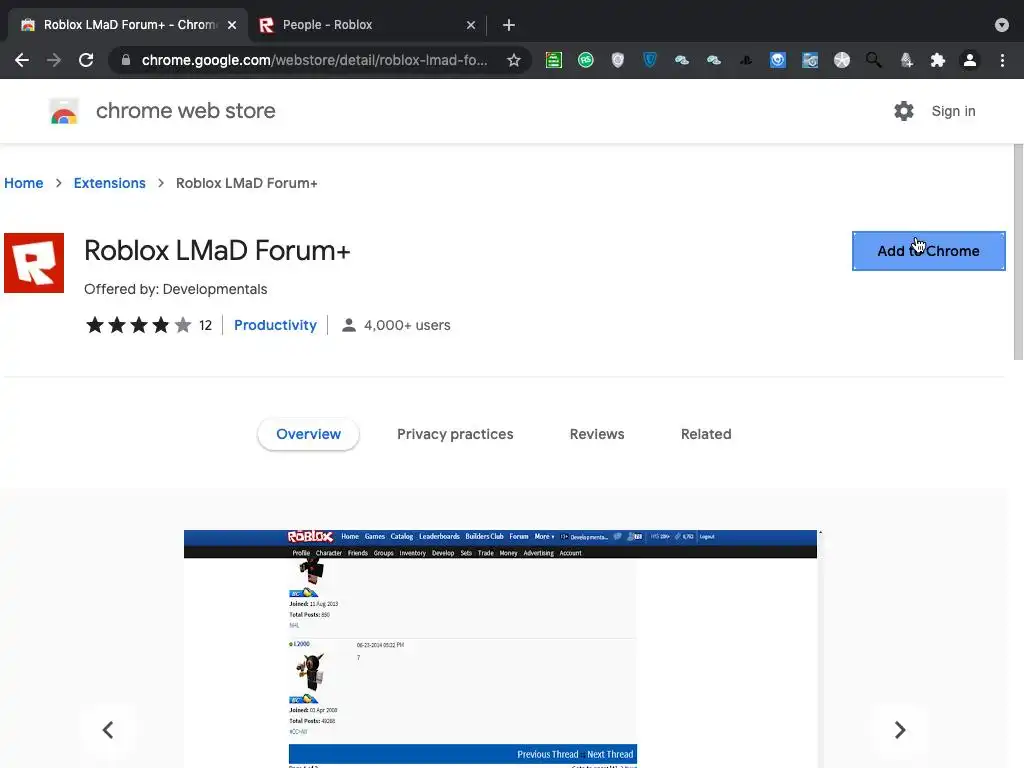This screenshot has width=1024, height=768.
Task: Open the tab search dropdown arrow
Action: click(1002, 25)
